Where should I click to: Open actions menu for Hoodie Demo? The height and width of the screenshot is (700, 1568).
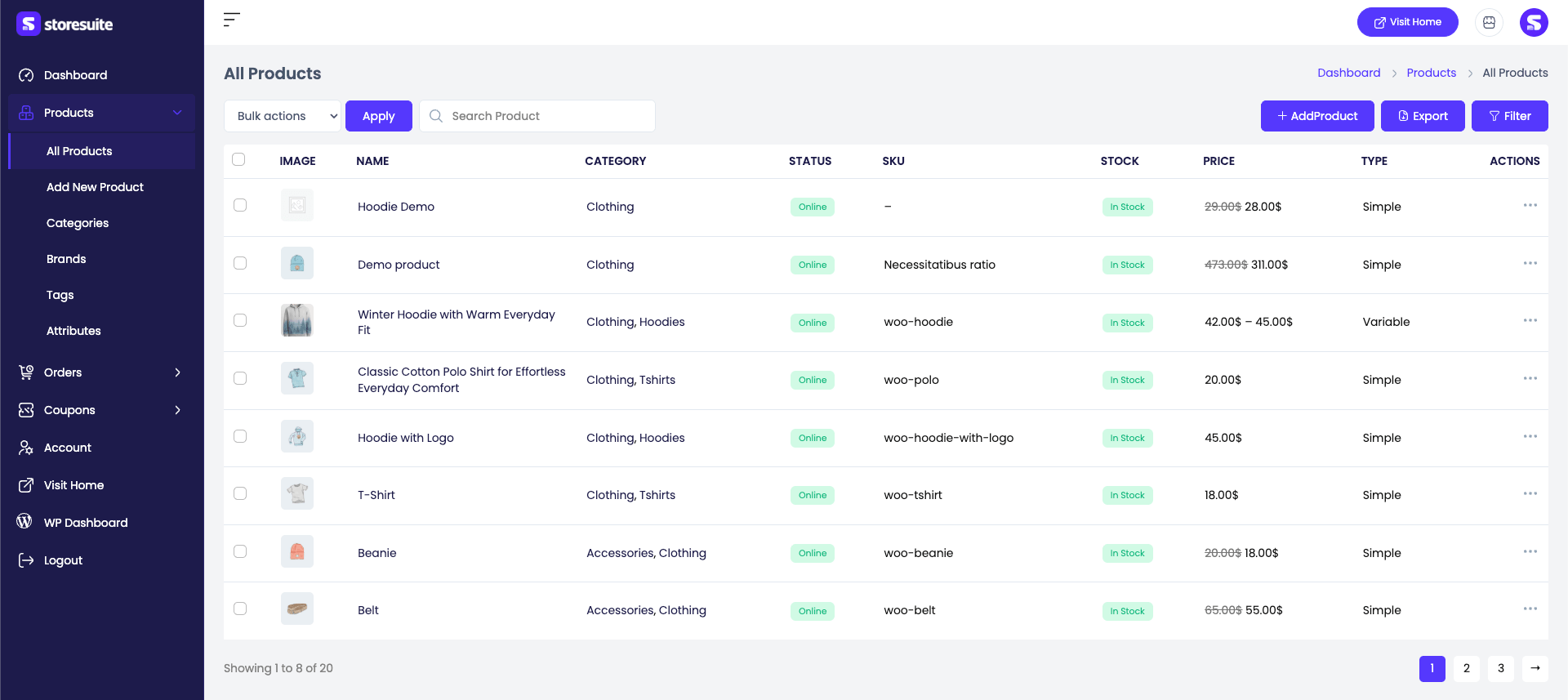click(1530, 206)
